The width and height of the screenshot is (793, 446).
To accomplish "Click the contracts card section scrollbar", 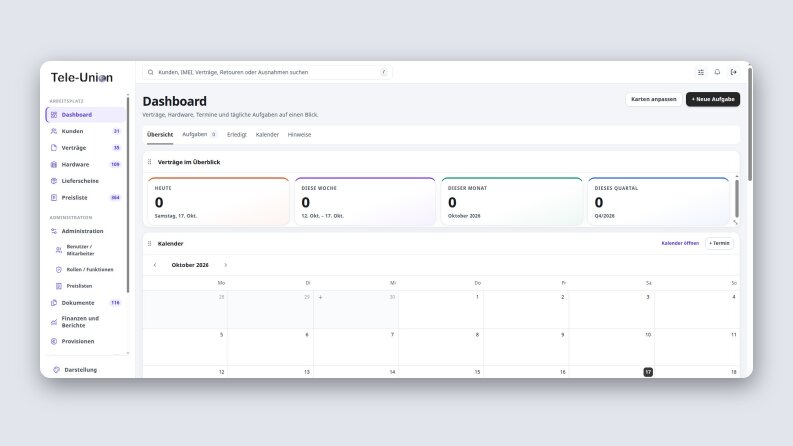I will [x=736, y=198].
